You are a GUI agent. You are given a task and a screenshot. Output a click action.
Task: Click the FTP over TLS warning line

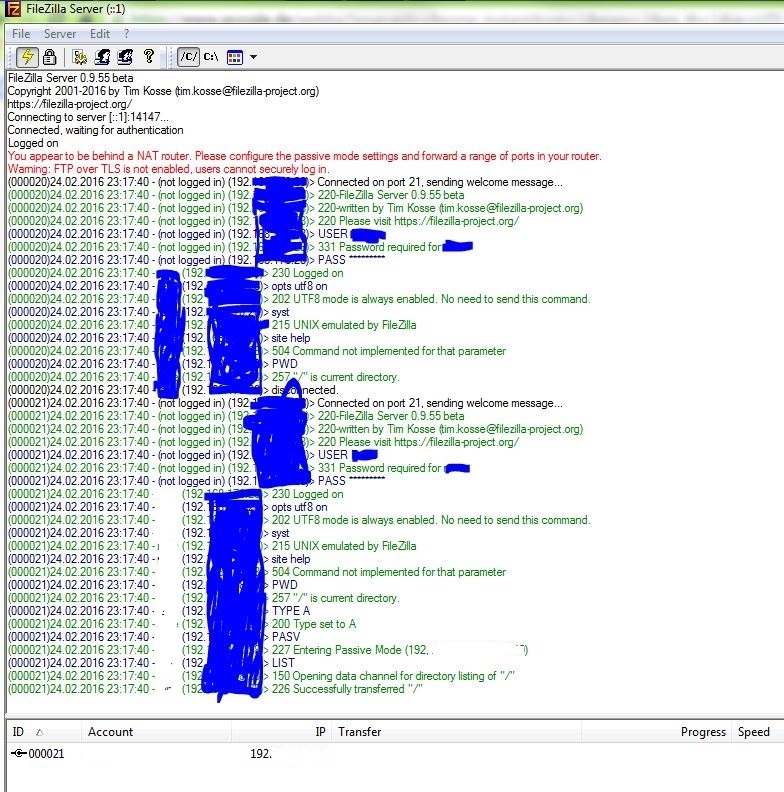168,169
